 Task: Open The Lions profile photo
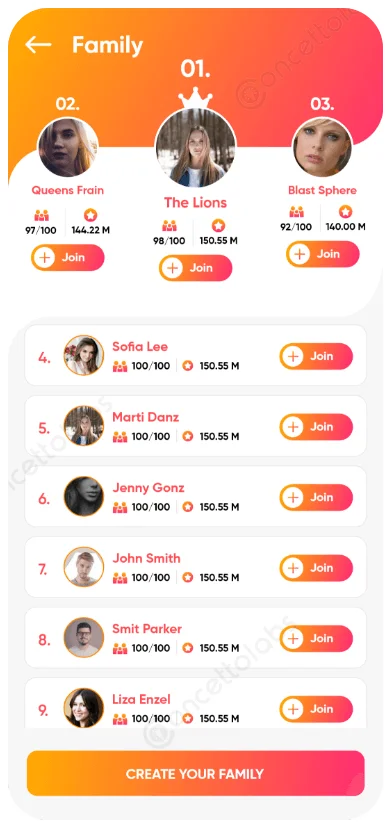coord(196,148)
